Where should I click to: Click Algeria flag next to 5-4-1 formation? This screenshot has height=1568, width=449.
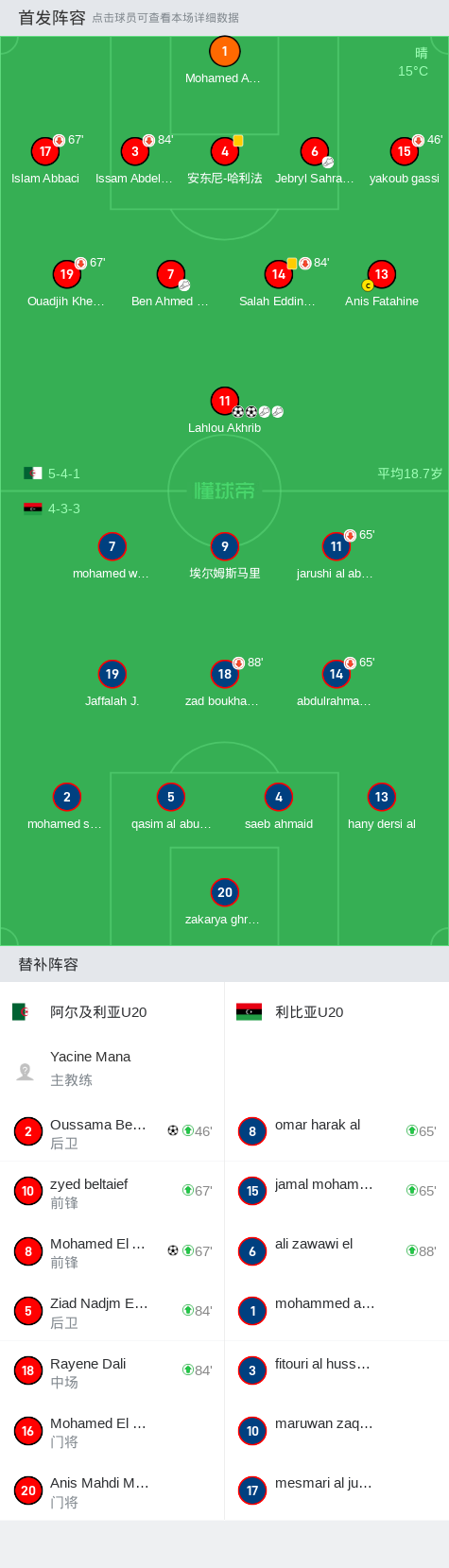33,474
